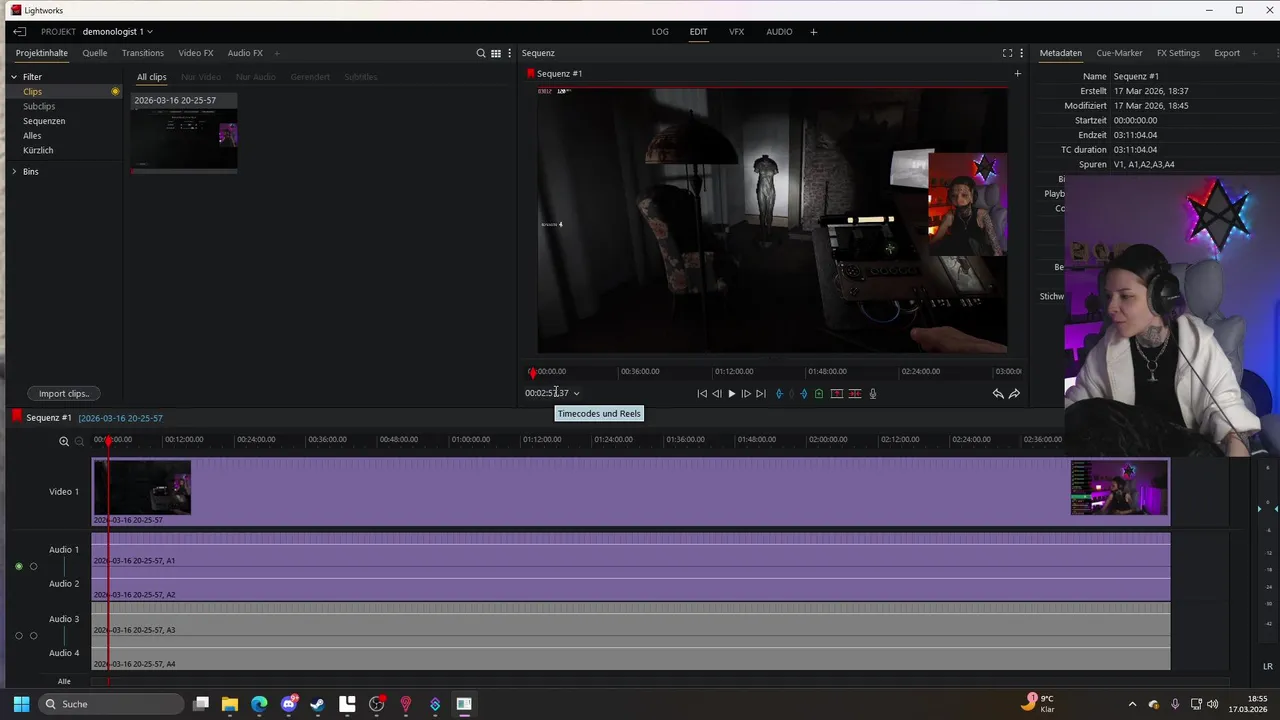Click the undo arrow

(997, 394)
